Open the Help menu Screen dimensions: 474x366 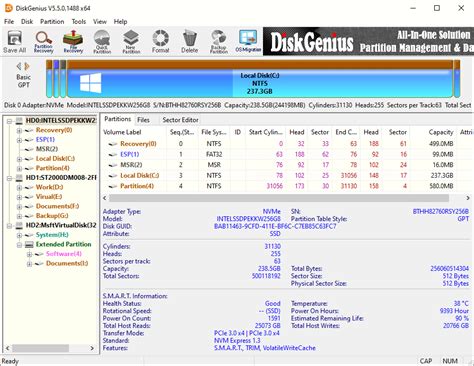[x=120, y=22]
